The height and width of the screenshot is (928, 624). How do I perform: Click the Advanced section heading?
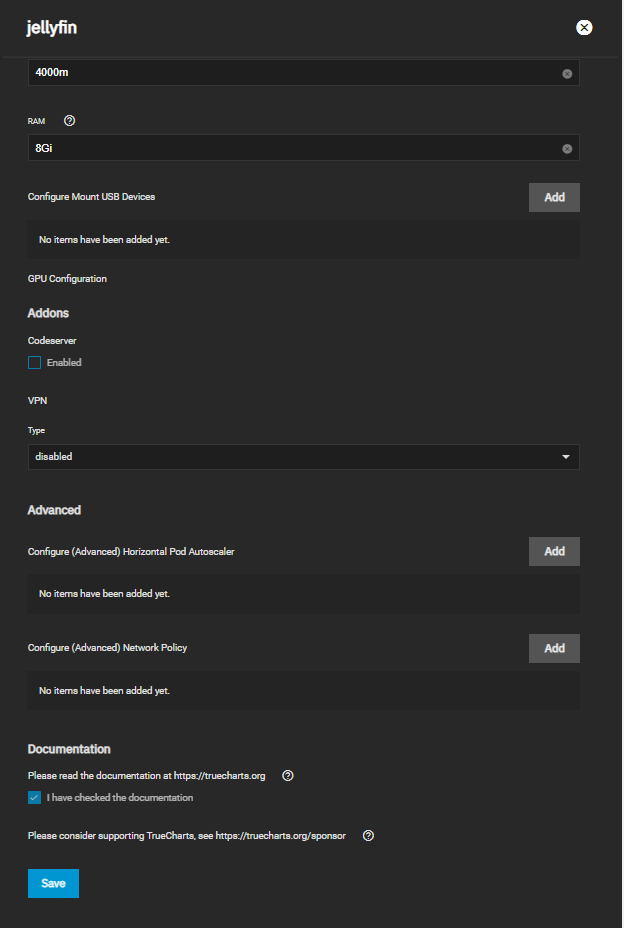[x=54, y=510]
